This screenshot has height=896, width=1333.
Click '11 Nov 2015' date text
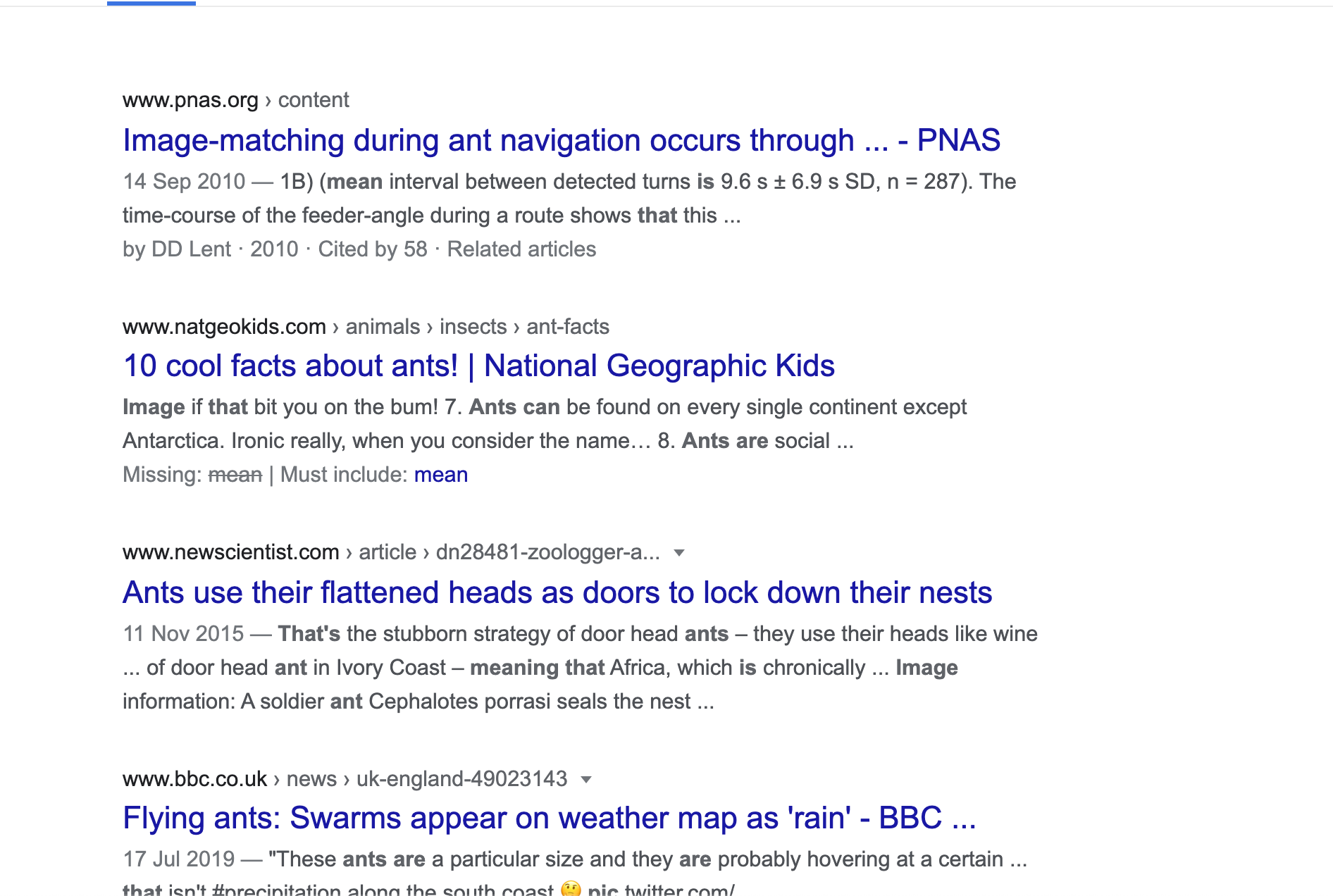(x=183, y=634)
